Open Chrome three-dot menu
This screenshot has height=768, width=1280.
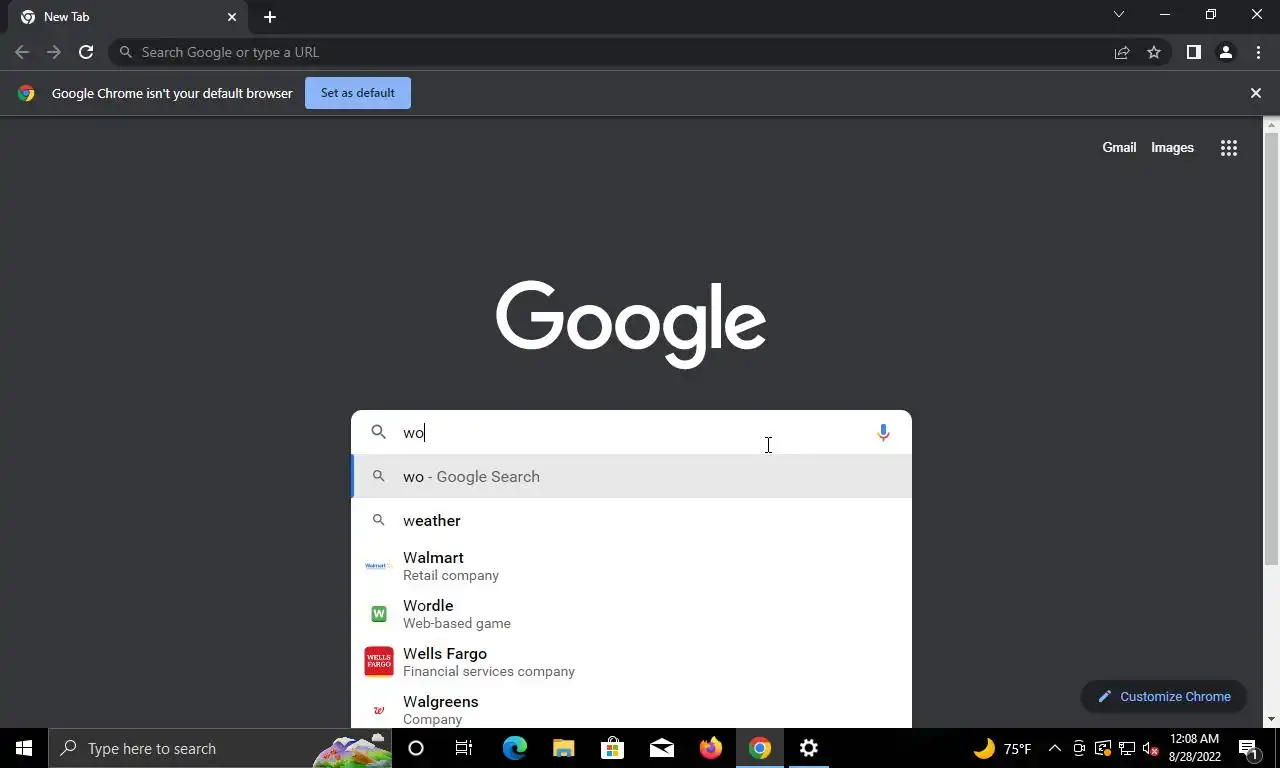point(1258,52)
